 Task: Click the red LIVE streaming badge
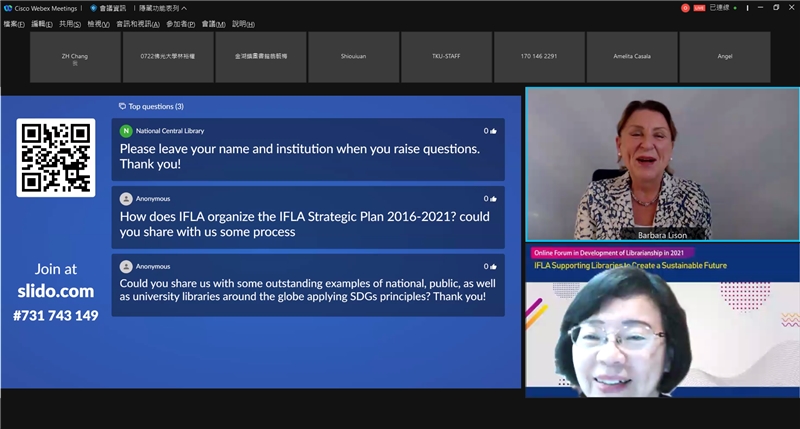[x=699, y=8]
